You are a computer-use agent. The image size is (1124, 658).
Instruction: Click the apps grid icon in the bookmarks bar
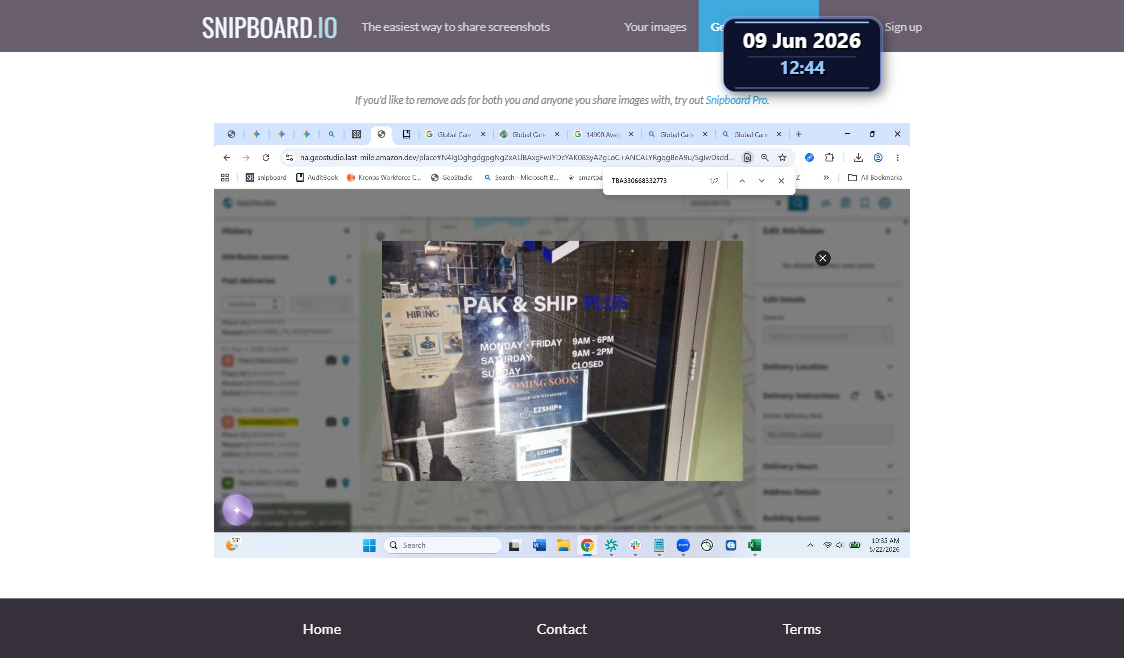coord(225,177)
